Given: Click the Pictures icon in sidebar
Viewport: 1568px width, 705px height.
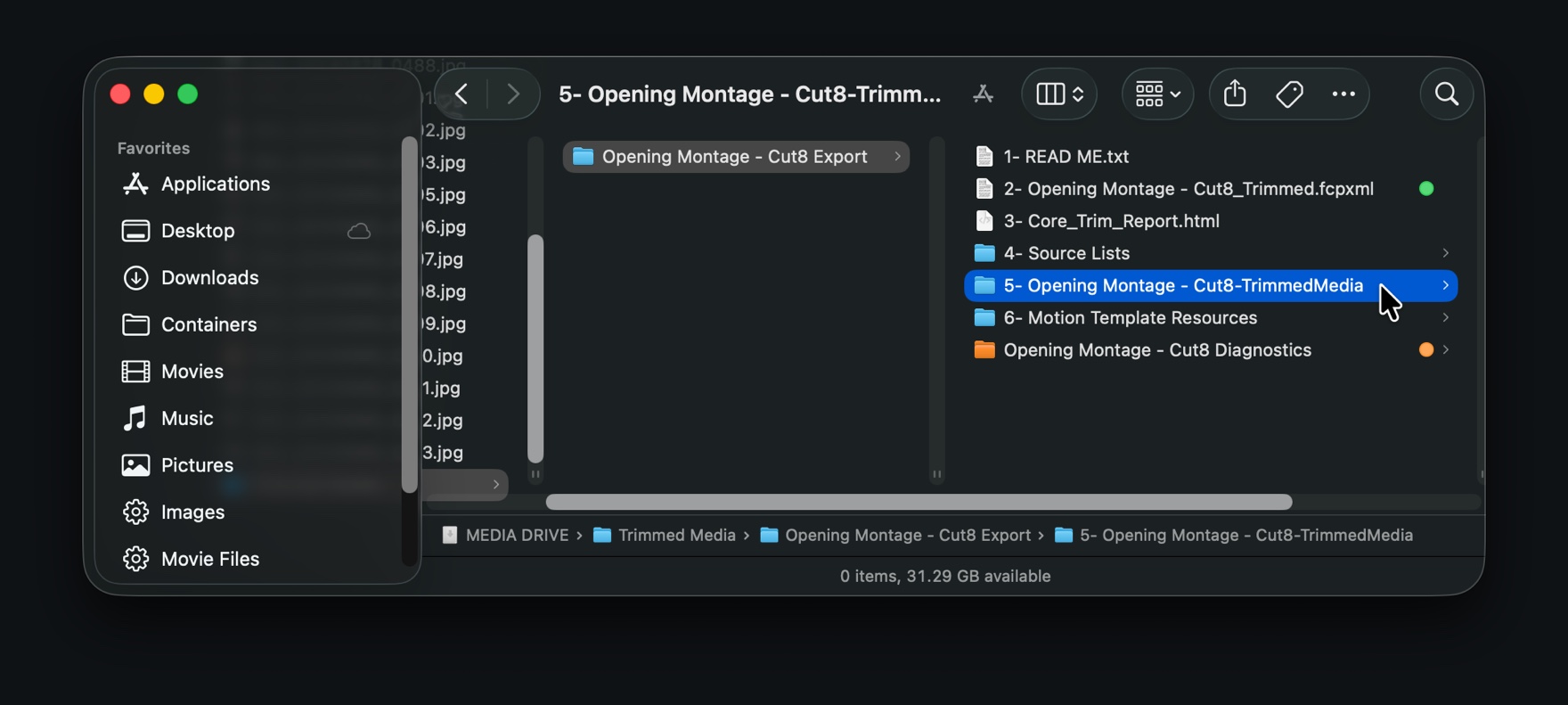Looking at the screenshot, I should 135,465.
